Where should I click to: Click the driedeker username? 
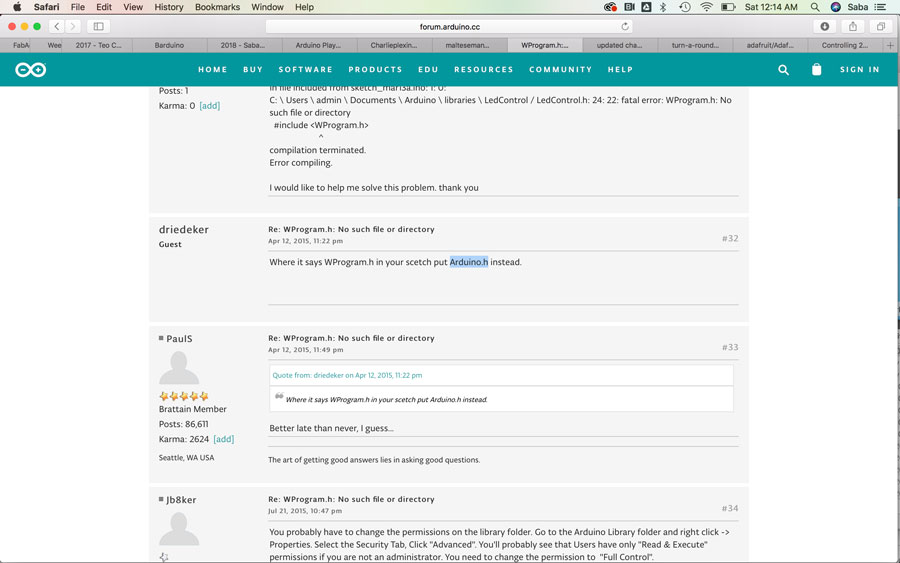coord(184,230)
